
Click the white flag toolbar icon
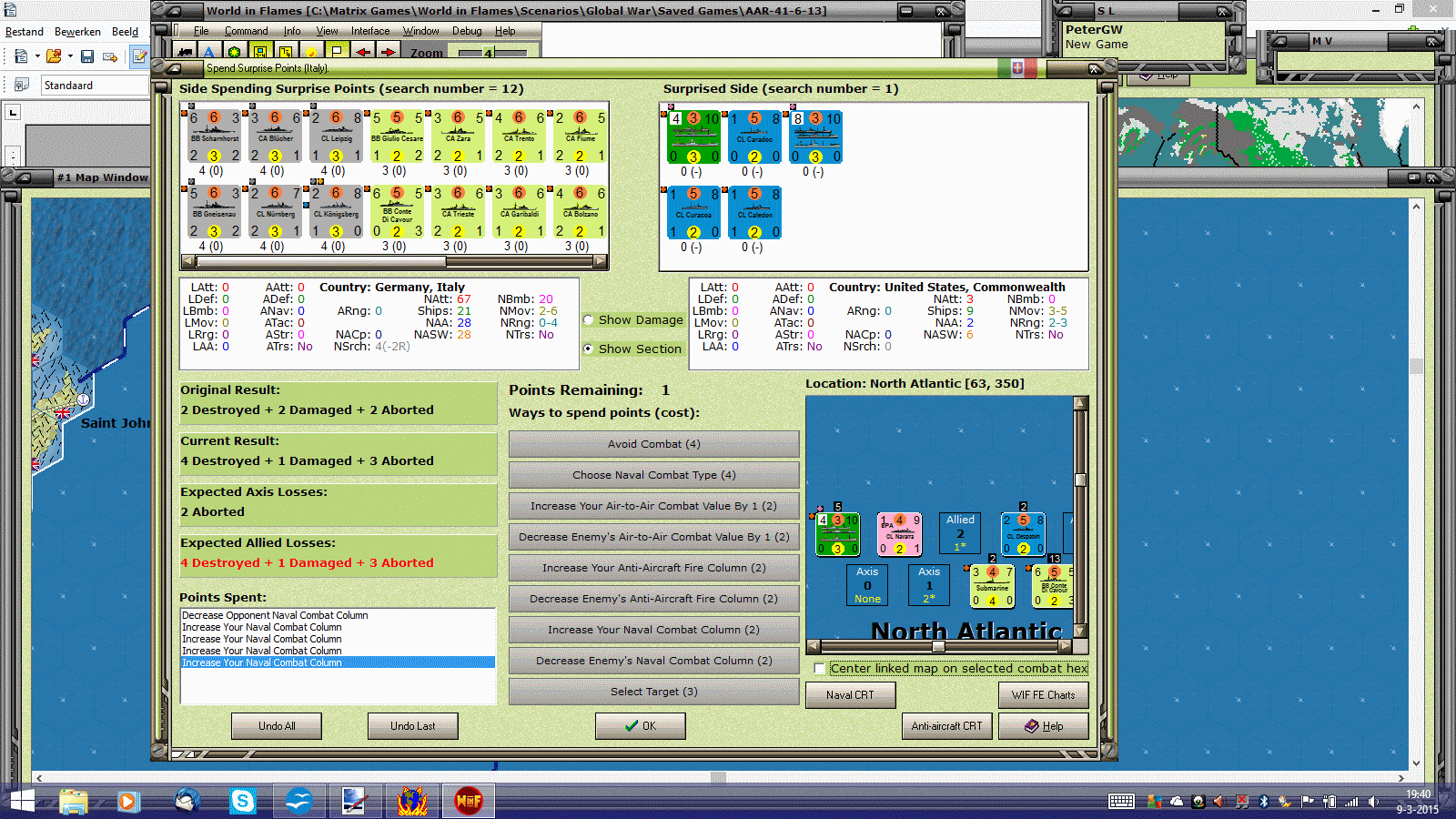tap(337, 52)
